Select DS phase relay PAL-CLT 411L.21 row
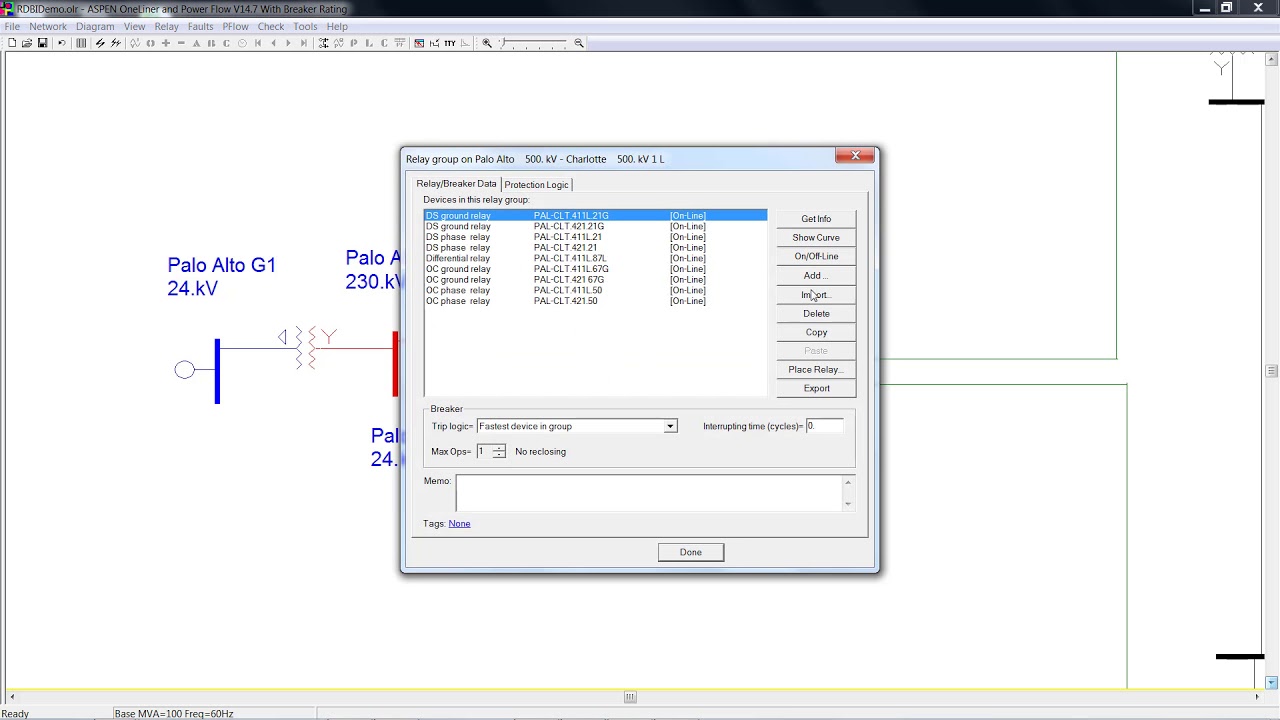 coord(595,237)
